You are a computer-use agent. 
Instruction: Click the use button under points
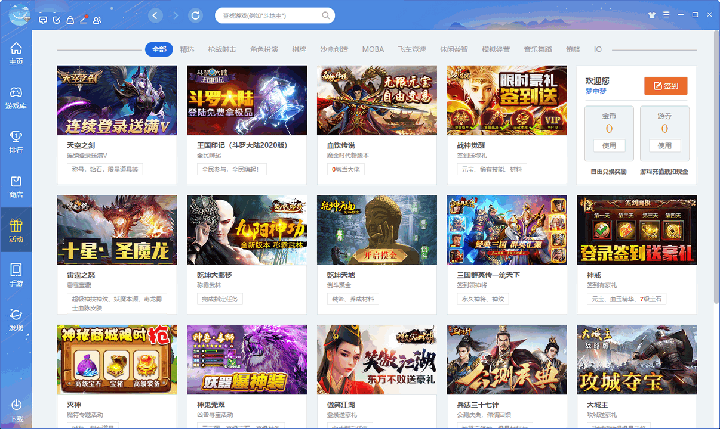664,146
